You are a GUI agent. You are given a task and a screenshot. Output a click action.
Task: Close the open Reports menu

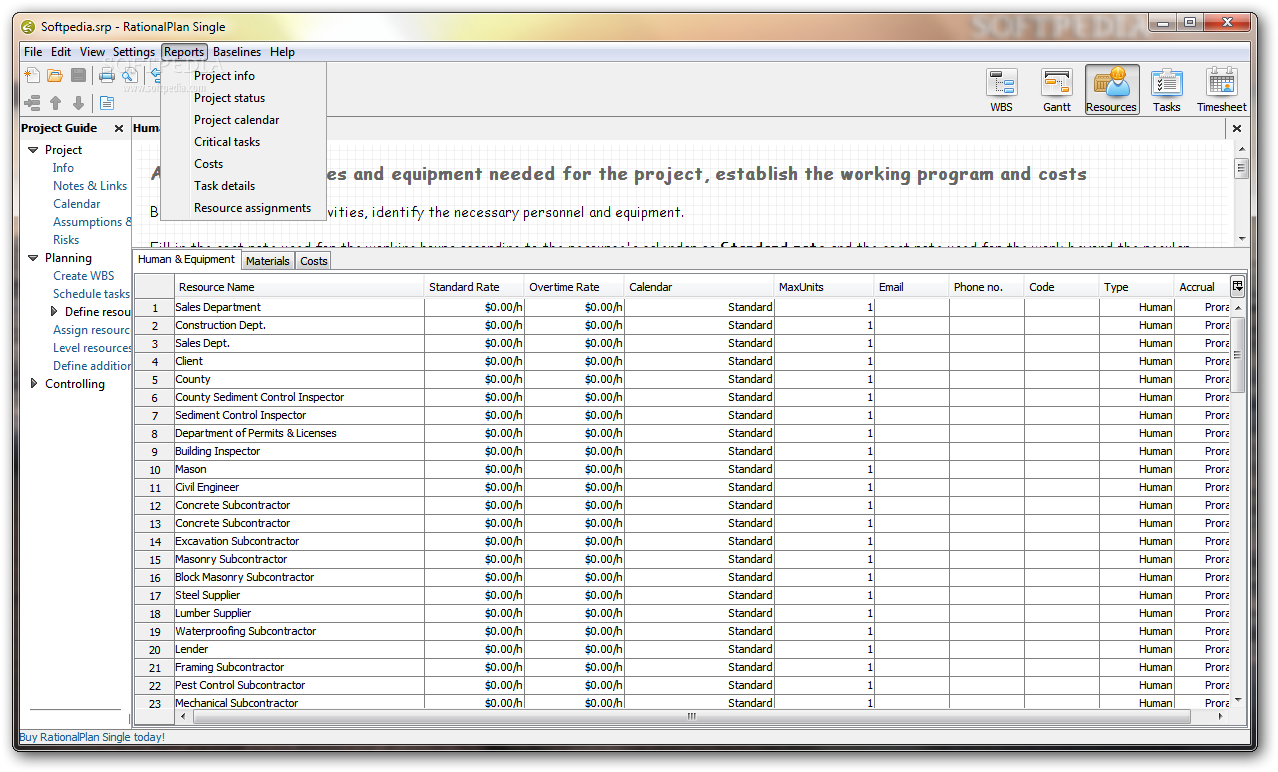click(x=184, y=52)
